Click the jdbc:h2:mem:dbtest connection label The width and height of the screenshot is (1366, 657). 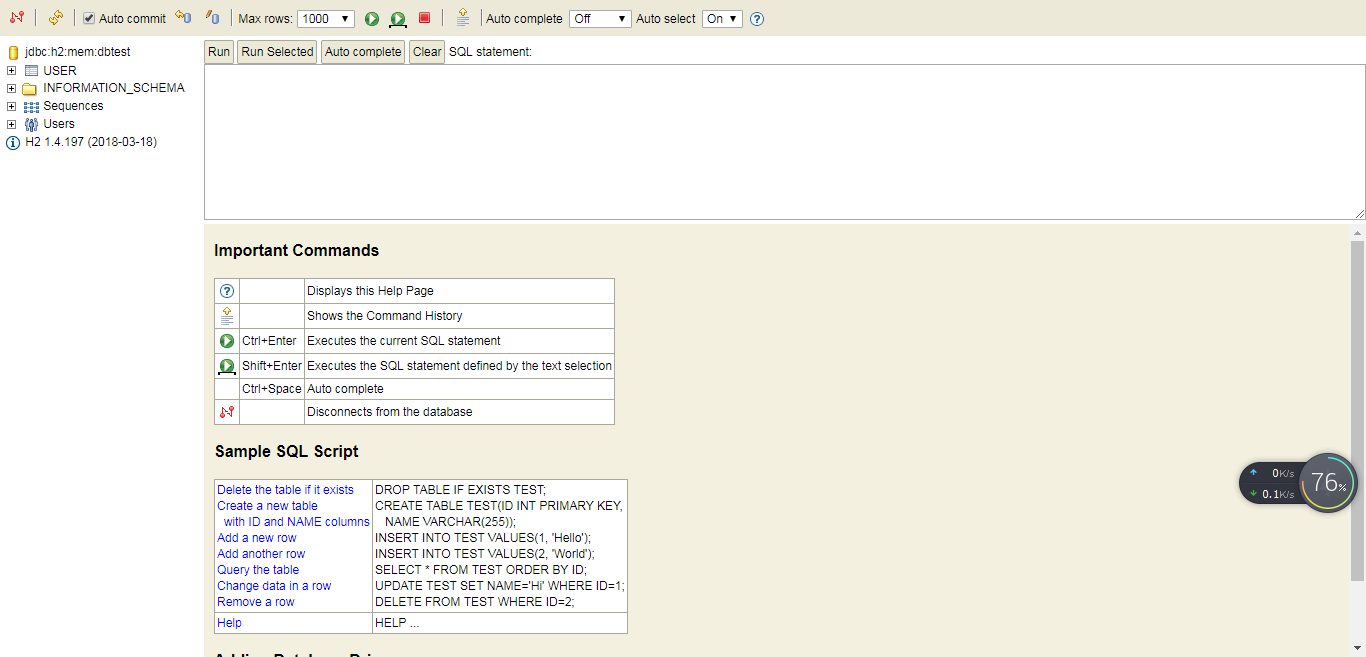(x=78, y=52)
